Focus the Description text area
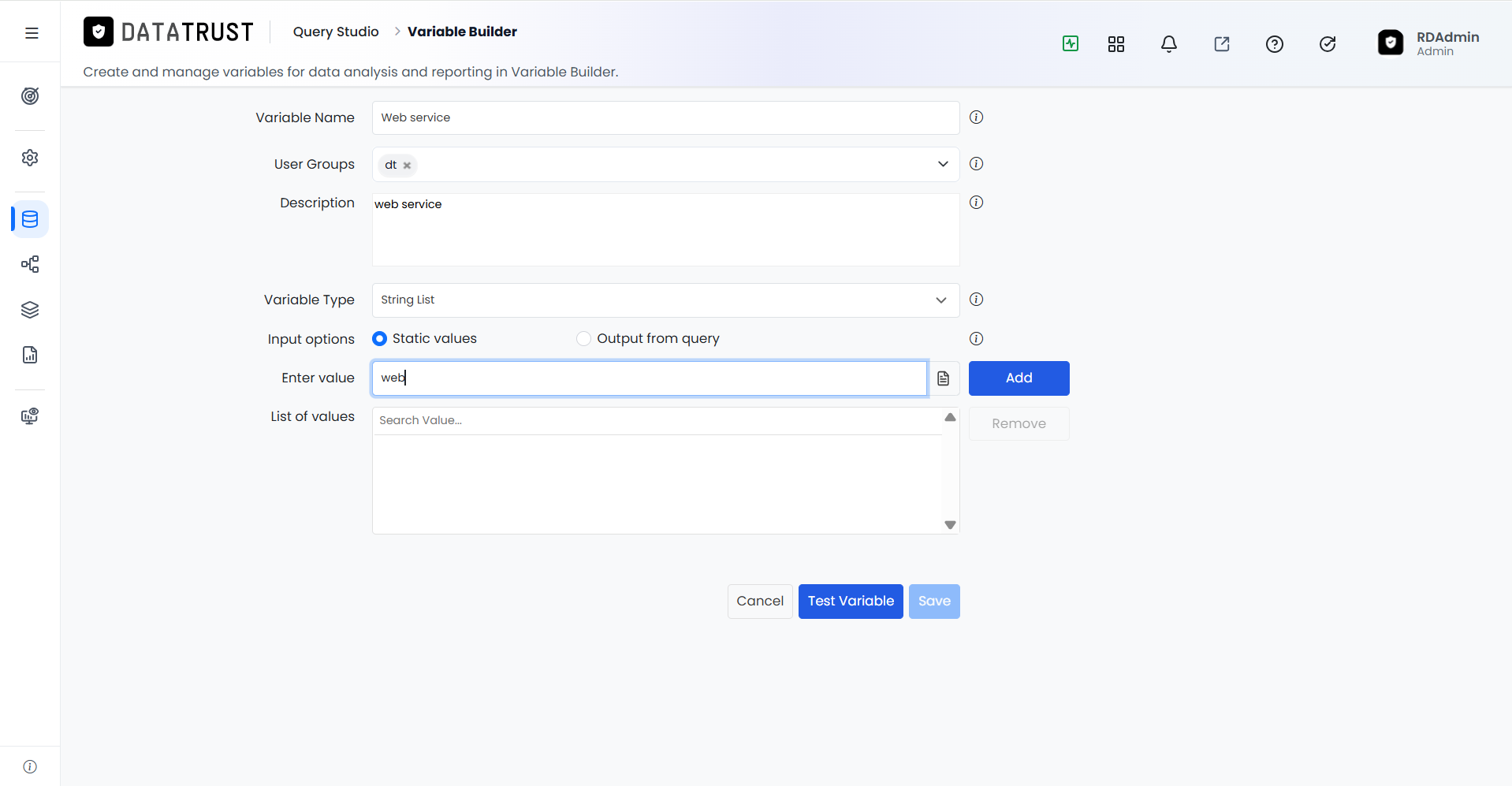Image resolution: width=1512 pixels, height=786 pixels. click(x=665, y=229)
